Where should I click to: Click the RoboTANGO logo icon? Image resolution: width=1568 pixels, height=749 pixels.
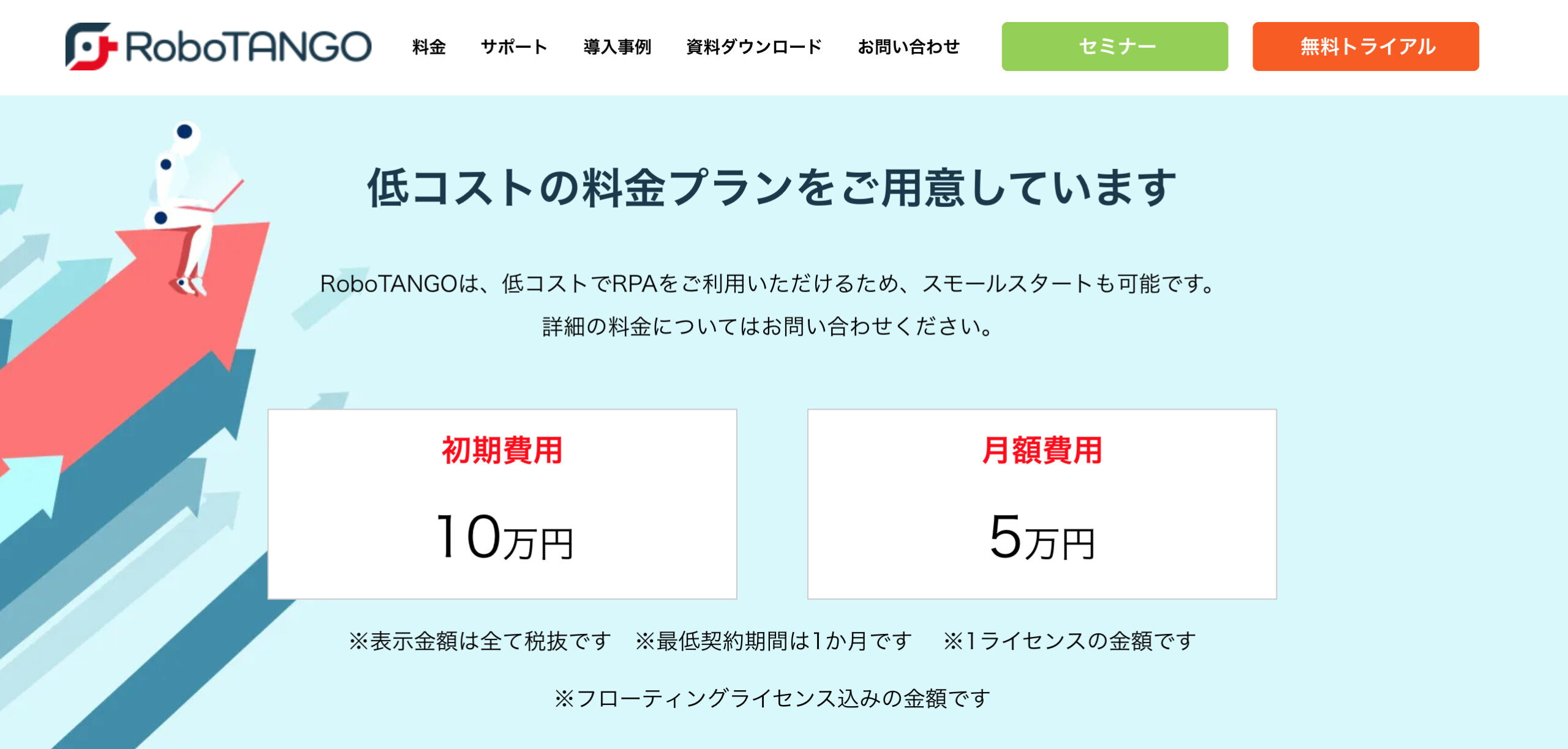tap(91, 47)
